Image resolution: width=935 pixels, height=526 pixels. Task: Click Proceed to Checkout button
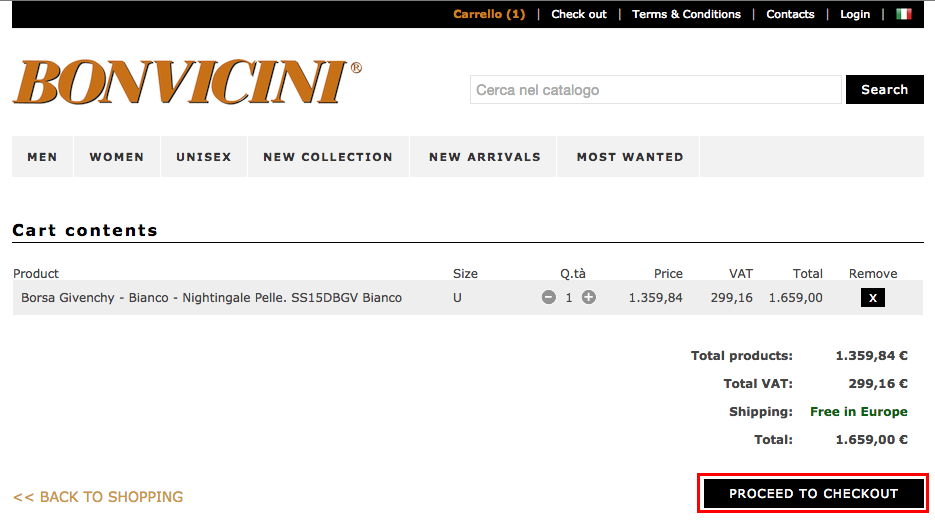813,493
